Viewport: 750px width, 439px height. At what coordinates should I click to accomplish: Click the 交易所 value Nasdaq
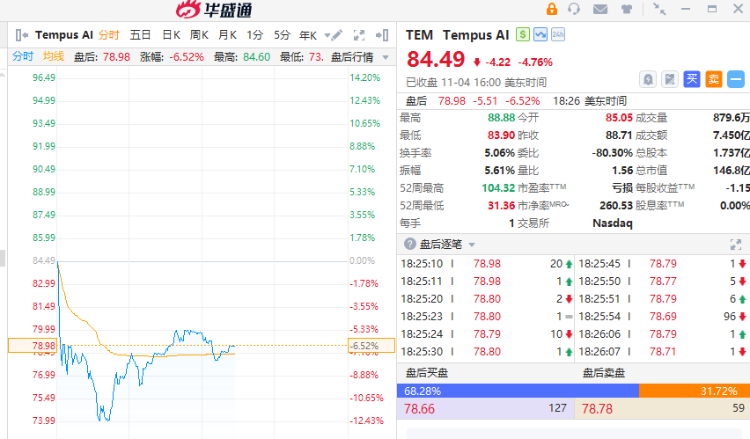[x=612, y=223]
